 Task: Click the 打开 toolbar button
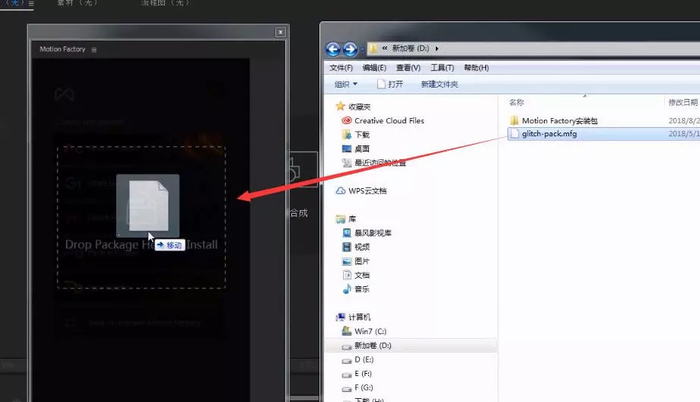point(390,84)
